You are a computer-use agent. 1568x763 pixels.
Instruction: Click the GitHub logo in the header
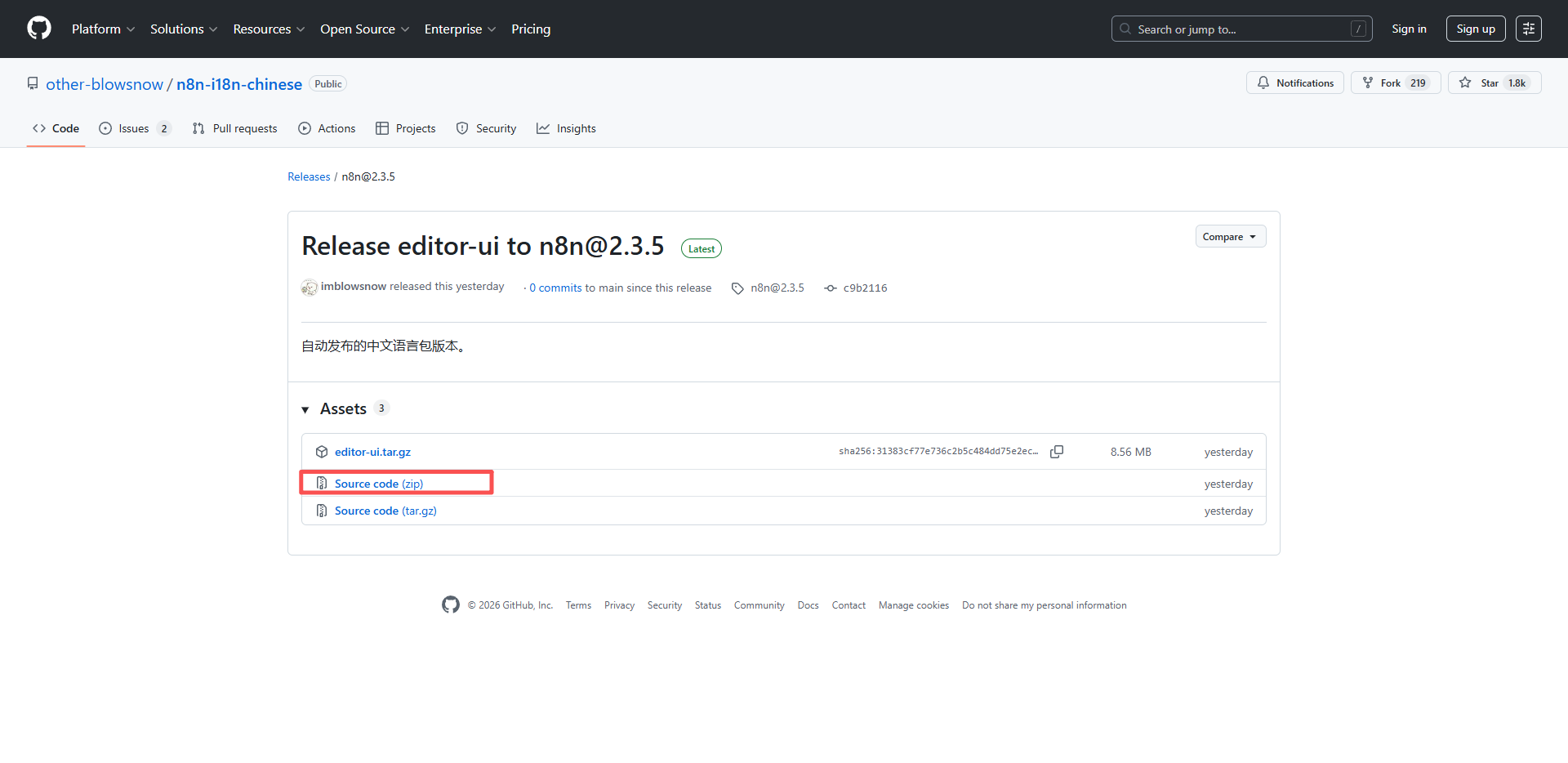tap(39, 29)
